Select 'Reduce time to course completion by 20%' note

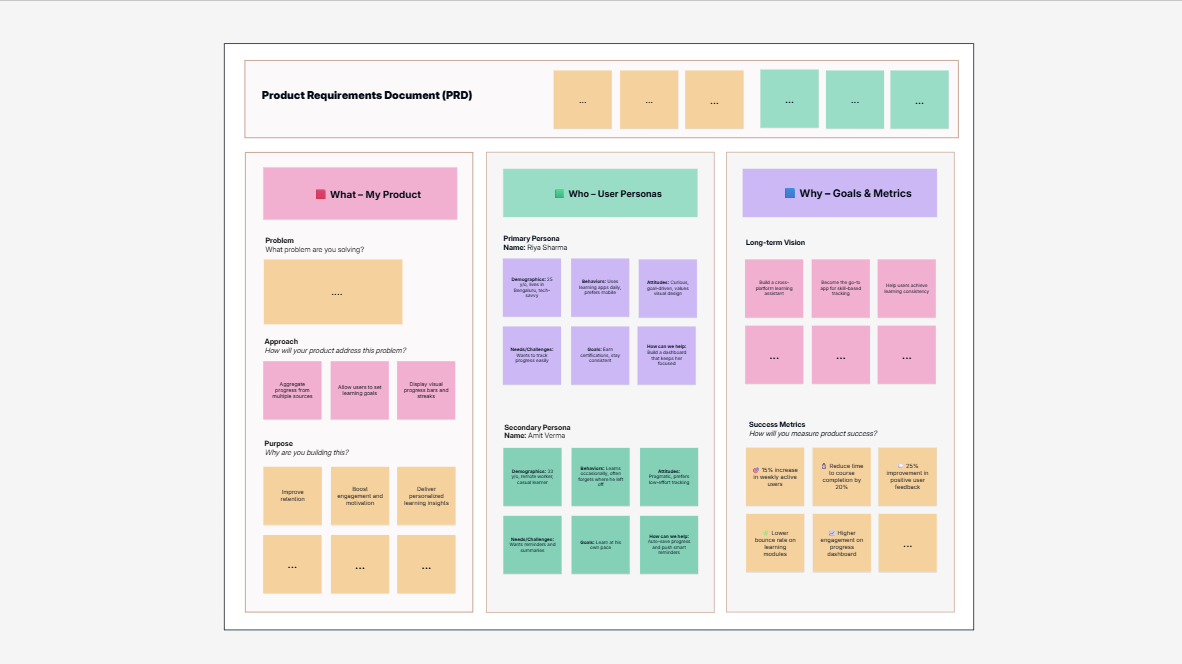(841, 477)
